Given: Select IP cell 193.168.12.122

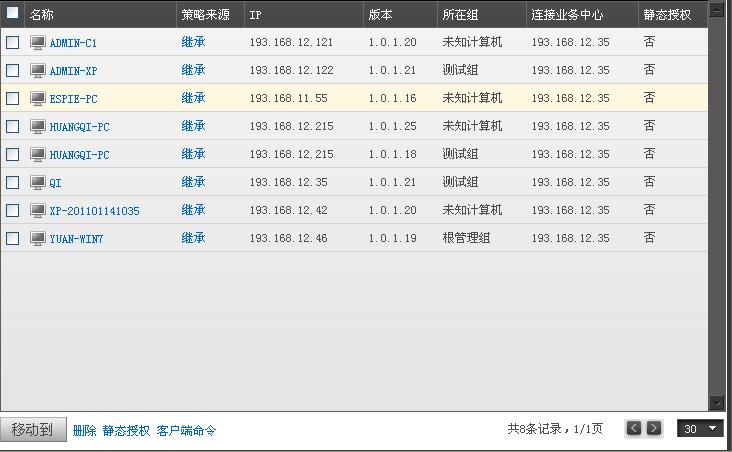Looking at the screenshot, I should coord(291,71).
